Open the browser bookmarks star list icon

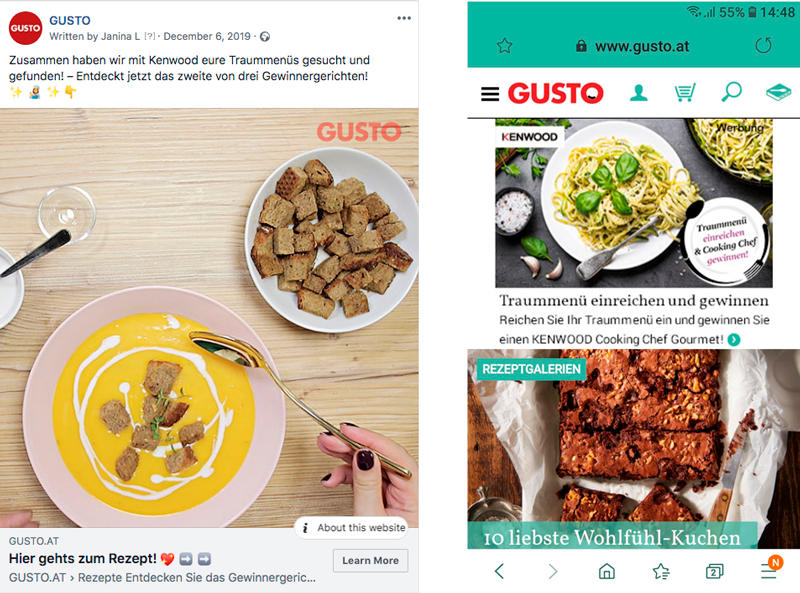coord(661,571)
